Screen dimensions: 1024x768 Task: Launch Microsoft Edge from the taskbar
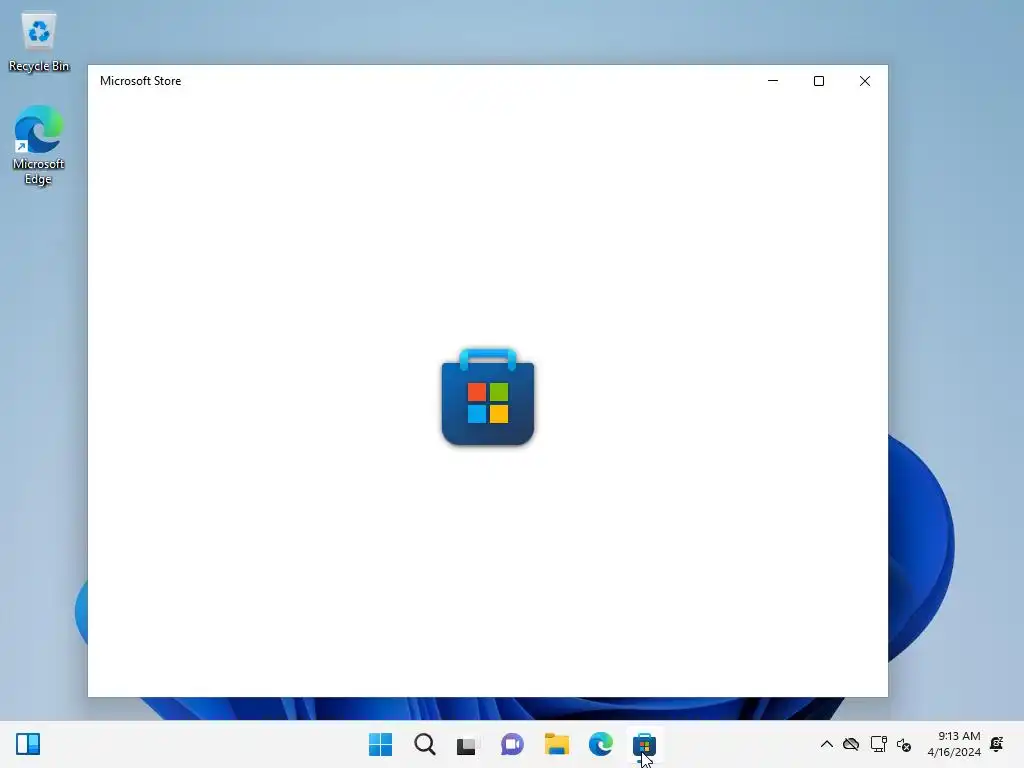click(600, 744)
